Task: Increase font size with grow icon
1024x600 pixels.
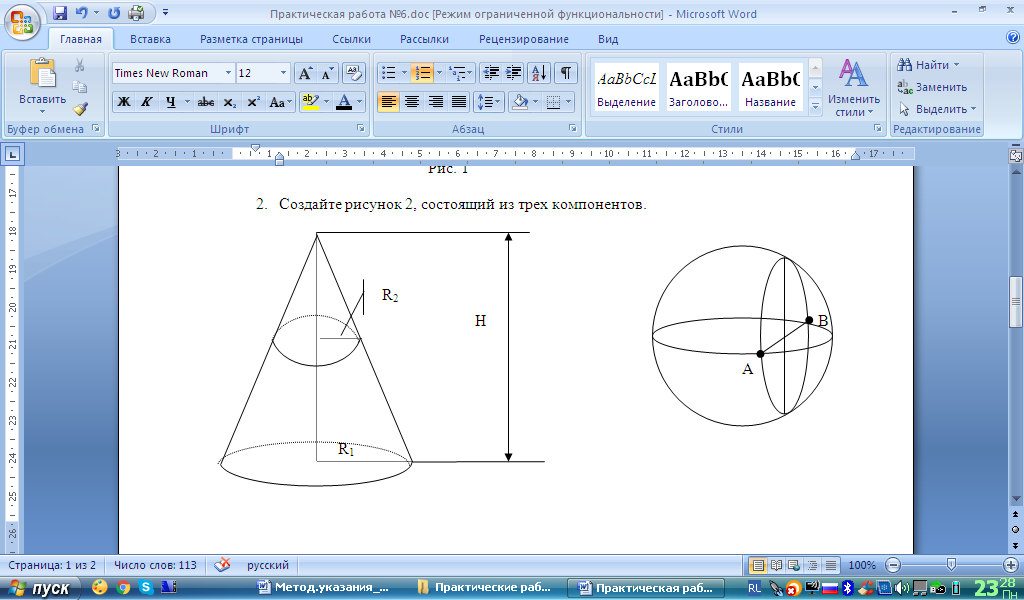Action: click(304, 73)
